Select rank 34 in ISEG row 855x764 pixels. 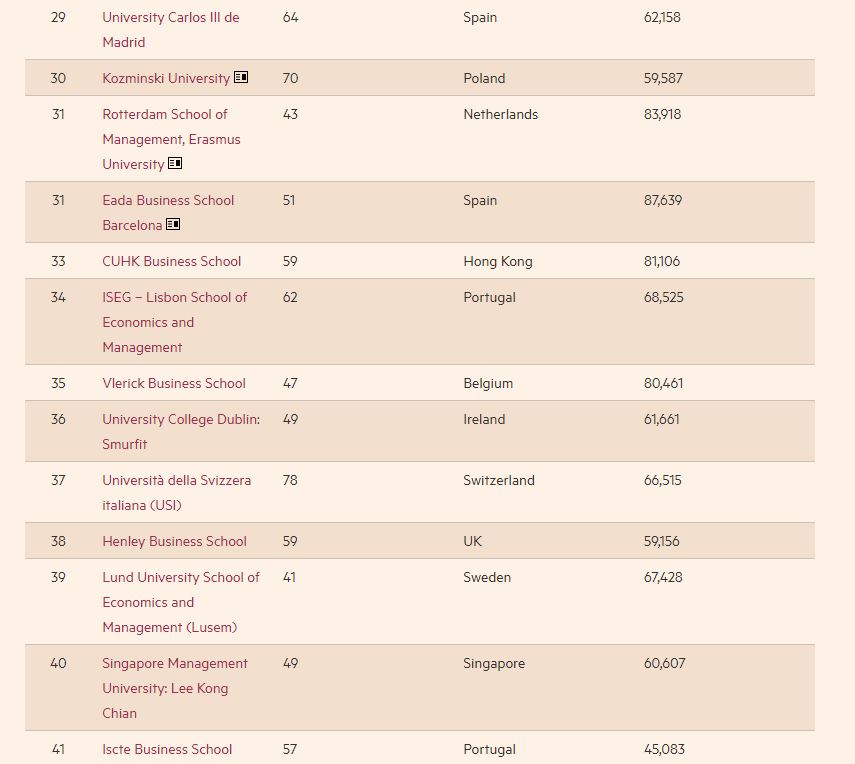pyautogui.click(x=58, y=298)
